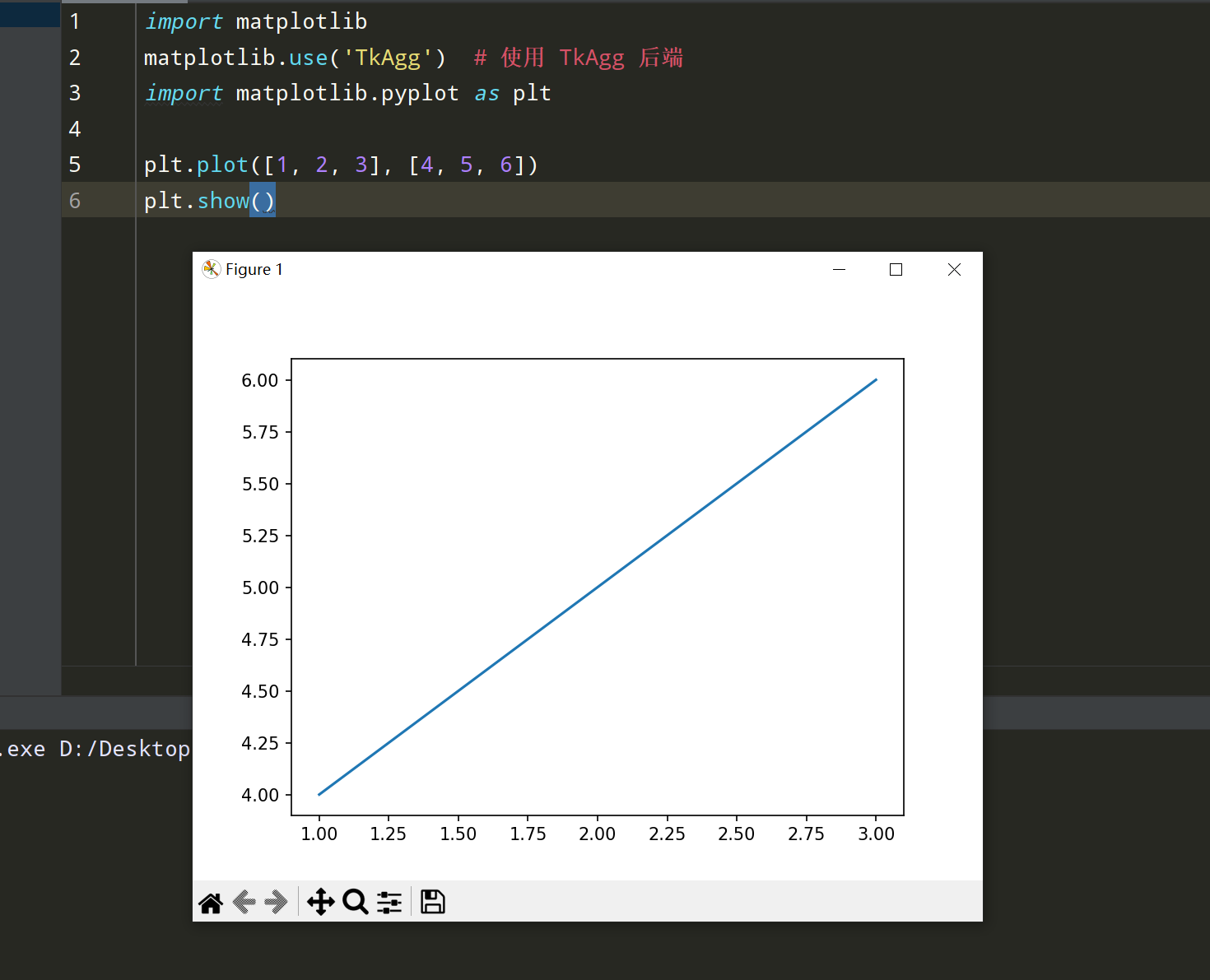Image resolution: width=1210 pixels, height=980 pixels.
Task: Click the 'TkAgg' string in code
Action: [387, 58]
